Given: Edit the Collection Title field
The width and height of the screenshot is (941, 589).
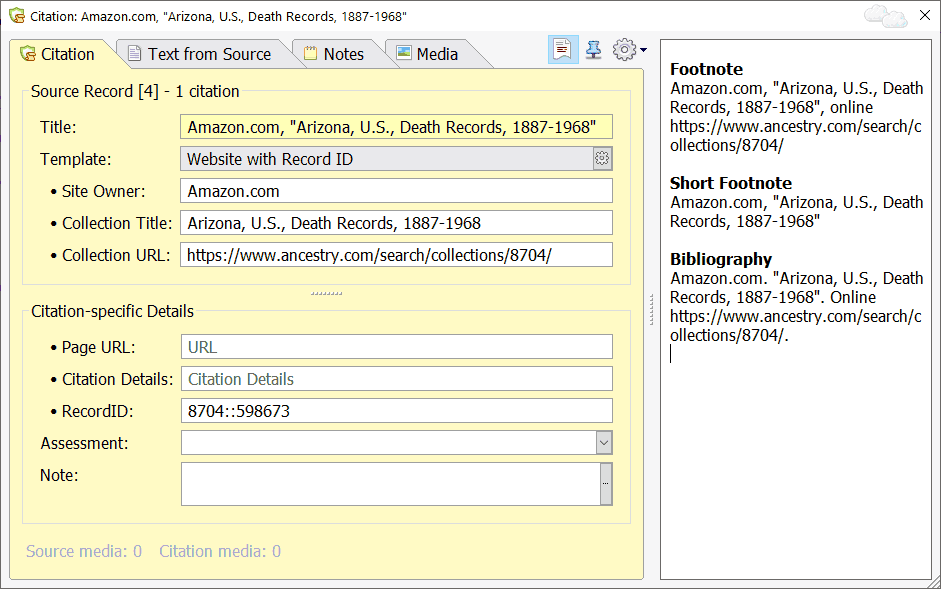Looking at the screenshot, I should pos(396,223).
